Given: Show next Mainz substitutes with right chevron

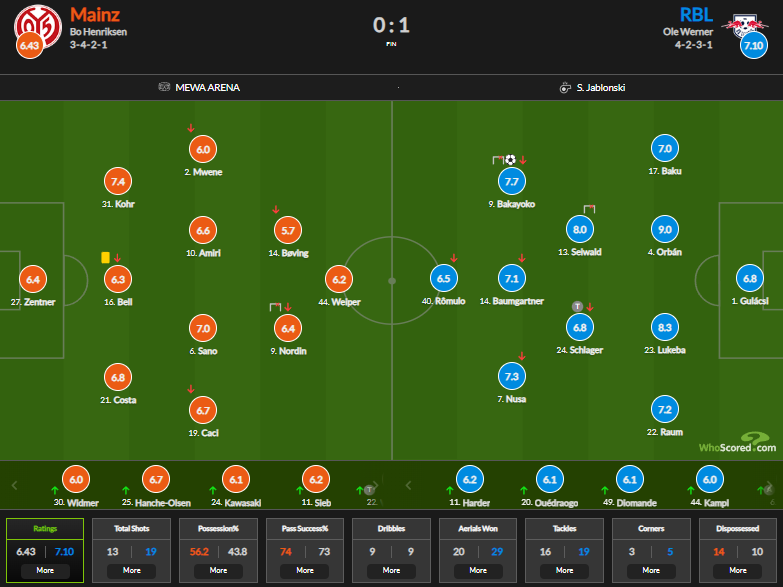Looking at the screenshot, I should [x=376, y=485].
